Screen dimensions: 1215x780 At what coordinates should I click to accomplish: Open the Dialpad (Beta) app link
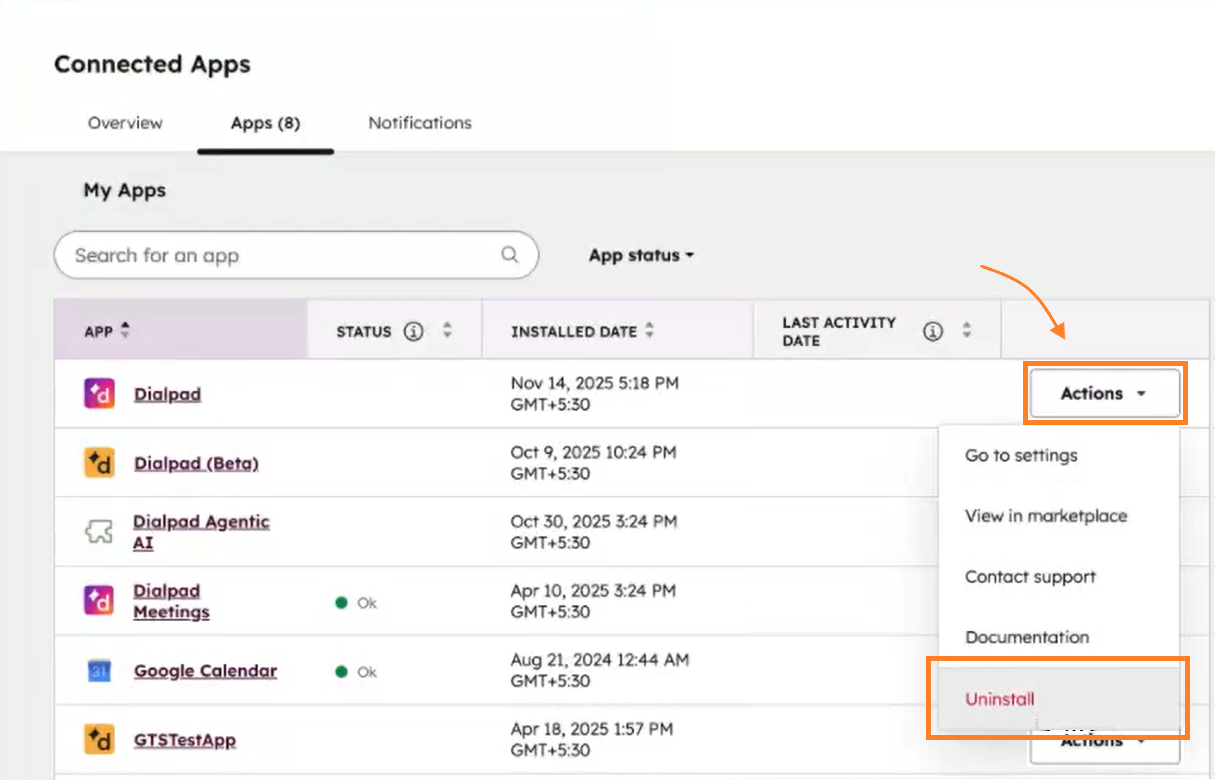point(196,463)
